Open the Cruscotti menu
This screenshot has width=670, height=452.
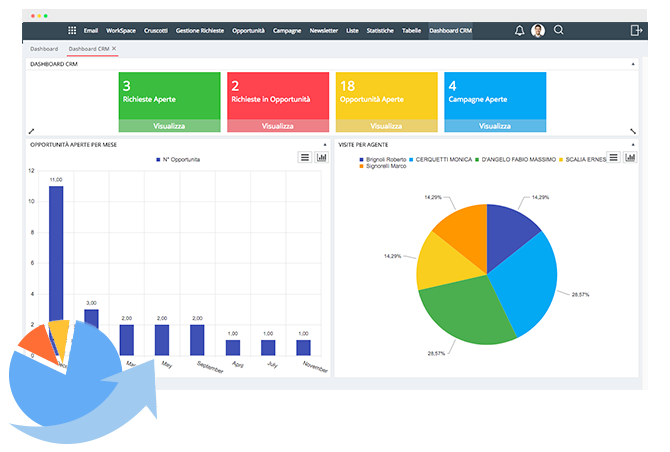point(156,30)
